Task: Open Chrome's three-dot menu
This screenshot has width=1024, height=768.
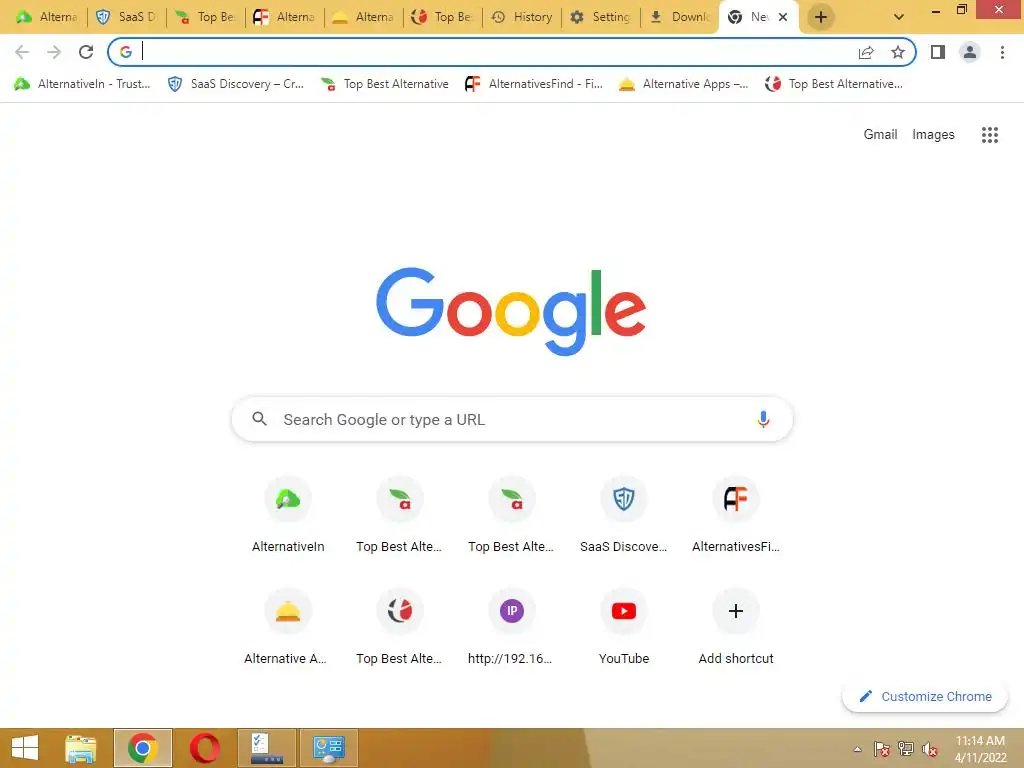Action: coord(1002,52)
